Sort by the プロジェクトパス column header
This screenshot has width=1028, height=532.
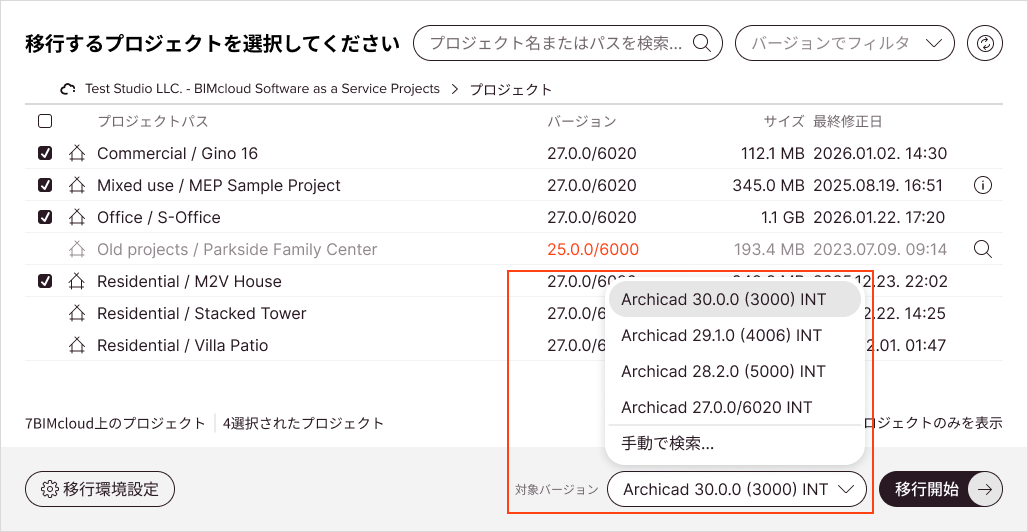pos(153,121)
